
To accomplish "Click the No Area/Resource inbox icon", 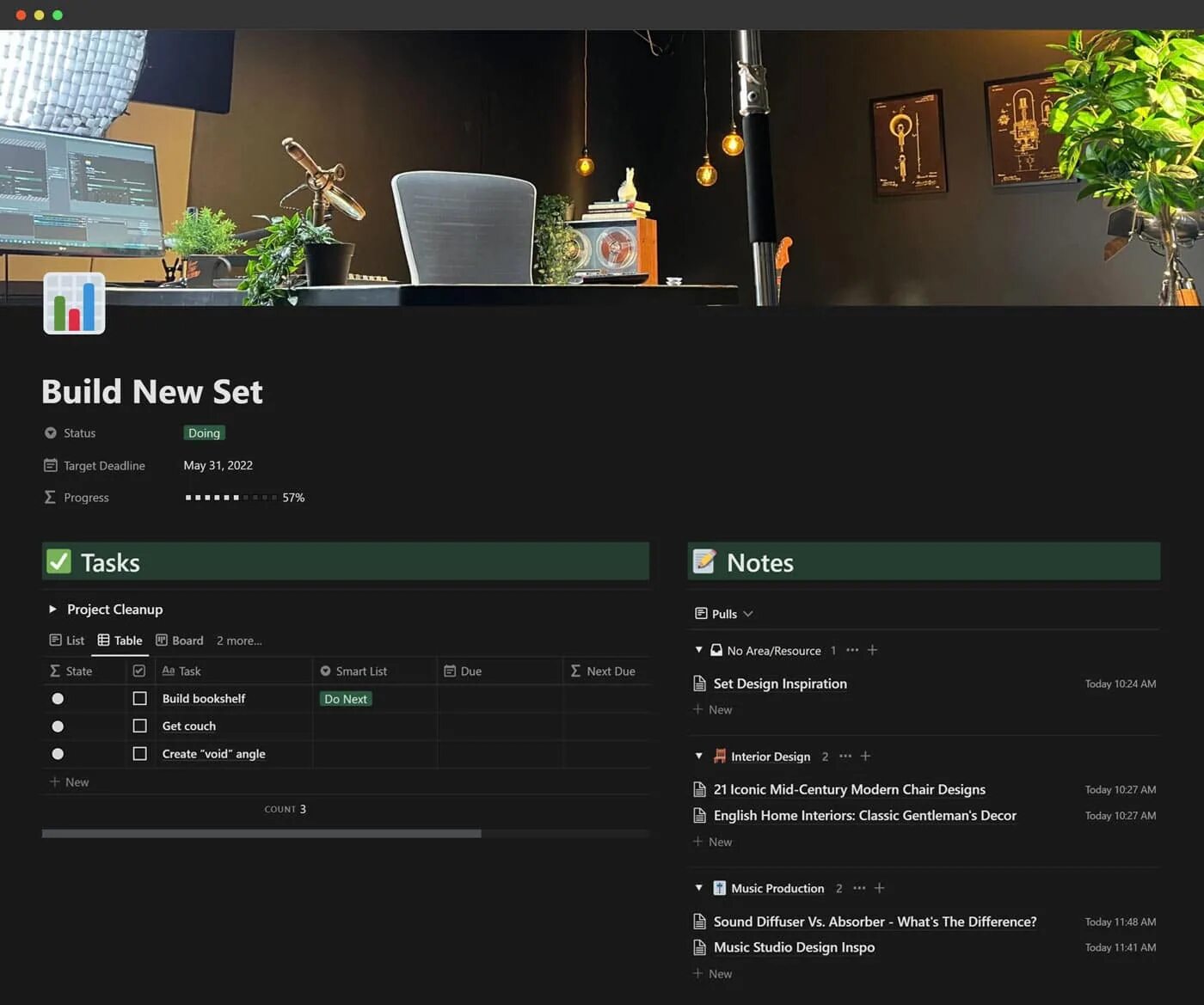I will 716,650.
